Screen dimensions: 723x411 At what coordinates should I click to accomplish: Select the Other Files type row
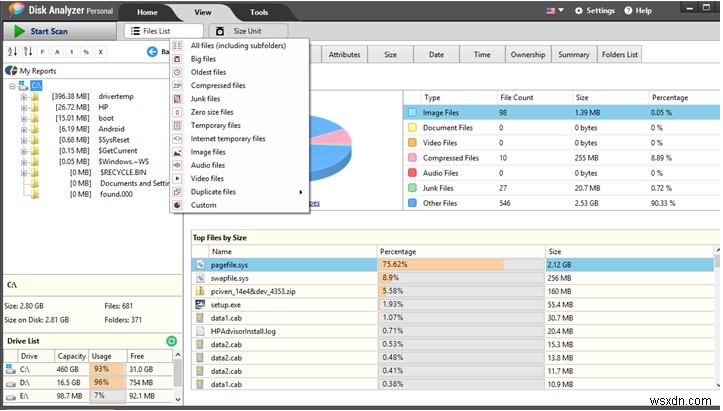coord(562,203)
